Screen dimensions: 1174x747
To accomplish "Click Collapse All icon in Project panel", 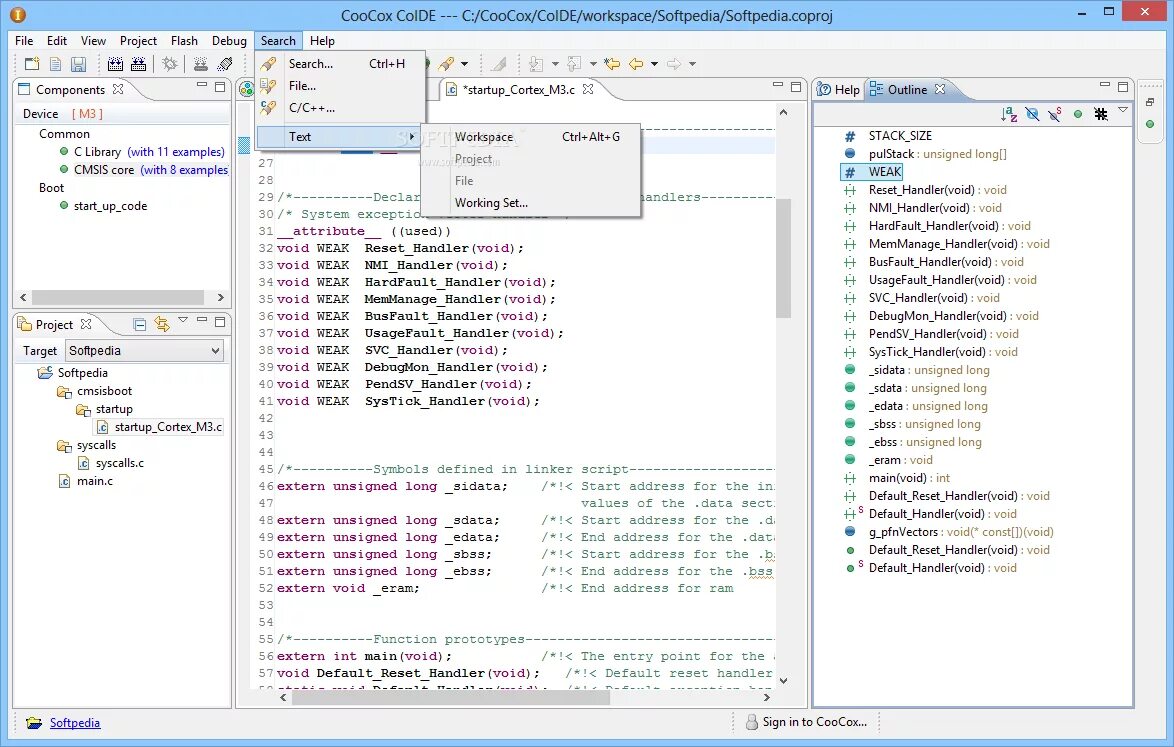I will [139, 324].
